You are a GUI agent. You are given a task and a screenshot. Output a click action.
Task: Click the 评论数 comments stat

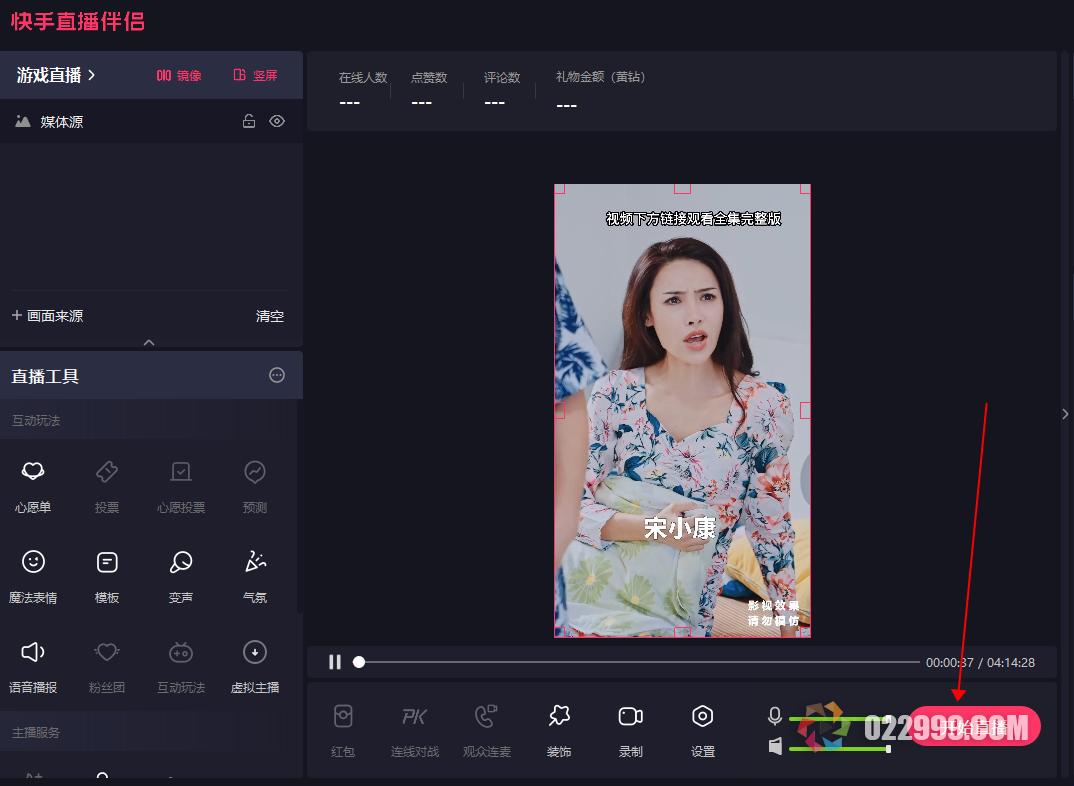(501, 89)
